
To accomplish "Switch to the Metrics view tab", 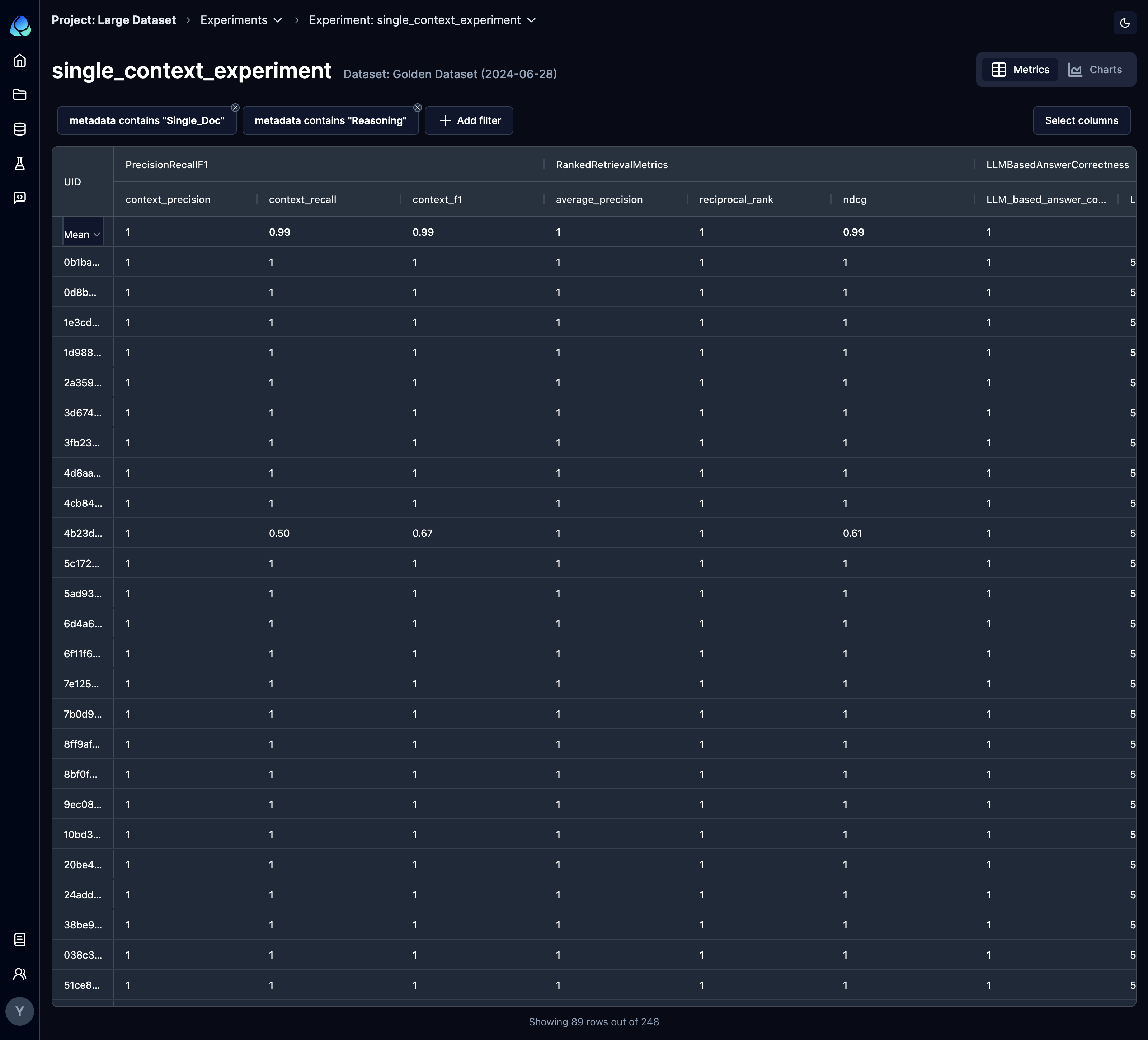I will [1020, 70].
